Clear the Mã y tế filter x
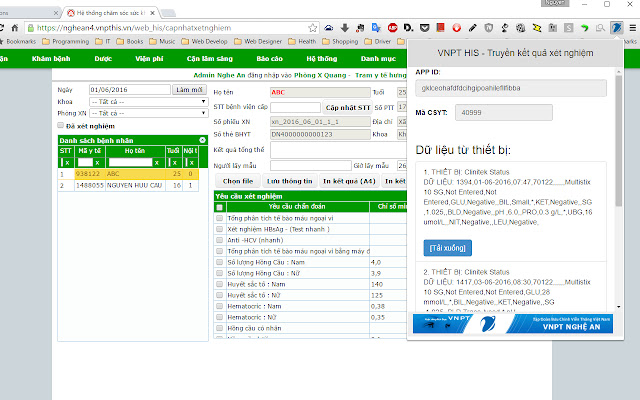The height and width of the screenshot is (400, 640). 98,162
